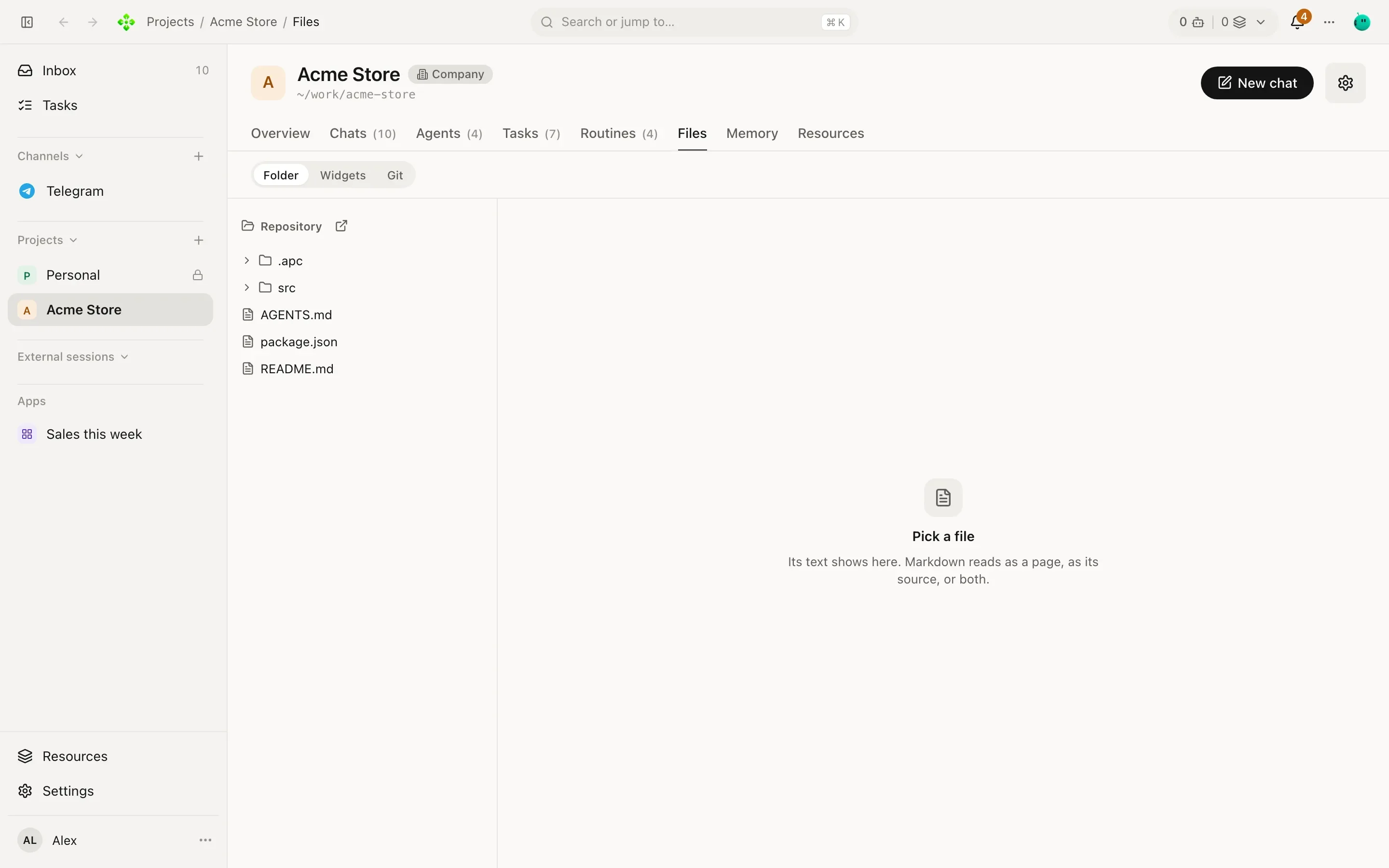The width and height of the screenshot is (1389, 868).
Task: Click the search or jump to field
Action: (x=694, y=22)
